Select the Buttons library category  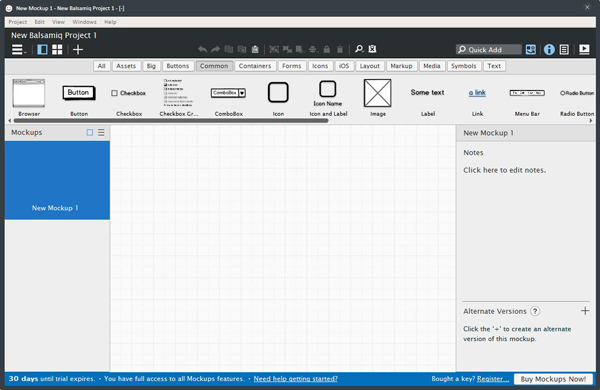[178, 66]
